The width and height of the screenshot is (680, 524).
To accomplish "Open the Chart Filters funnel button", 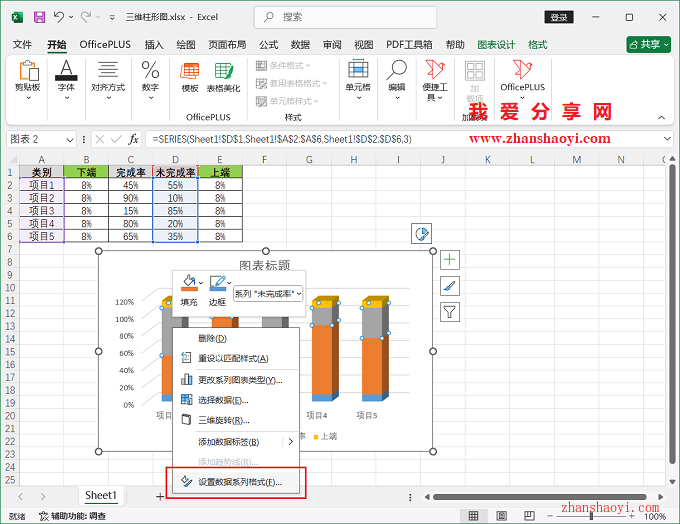I will 450,312.
